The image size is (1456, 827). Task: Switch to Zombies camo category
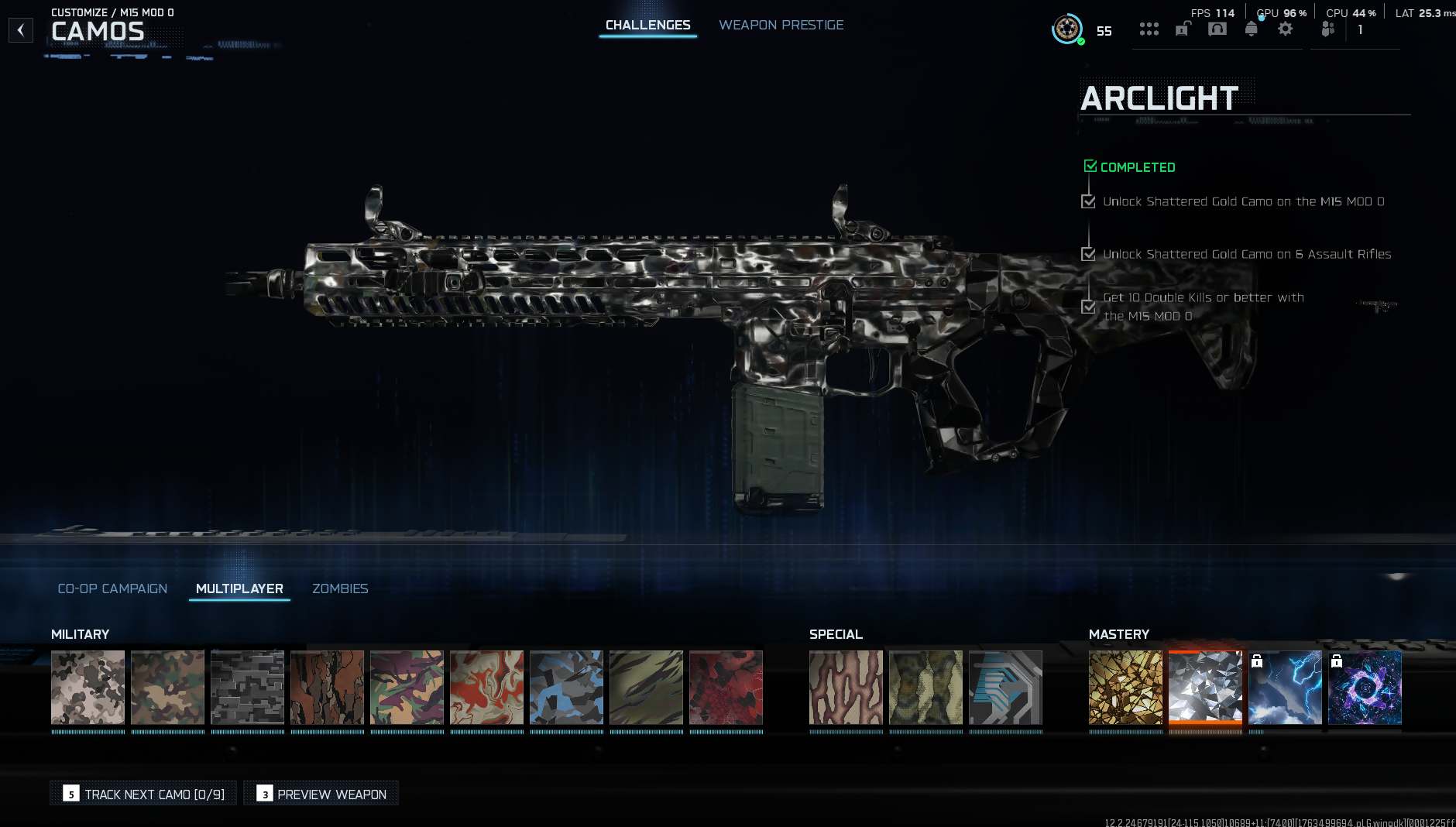[x=340, y=589]
